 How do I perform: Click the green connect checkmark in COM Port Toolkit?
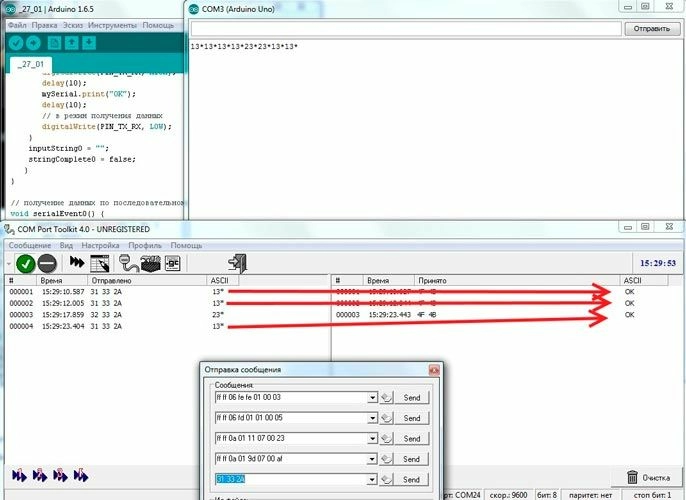click(26, 263)
